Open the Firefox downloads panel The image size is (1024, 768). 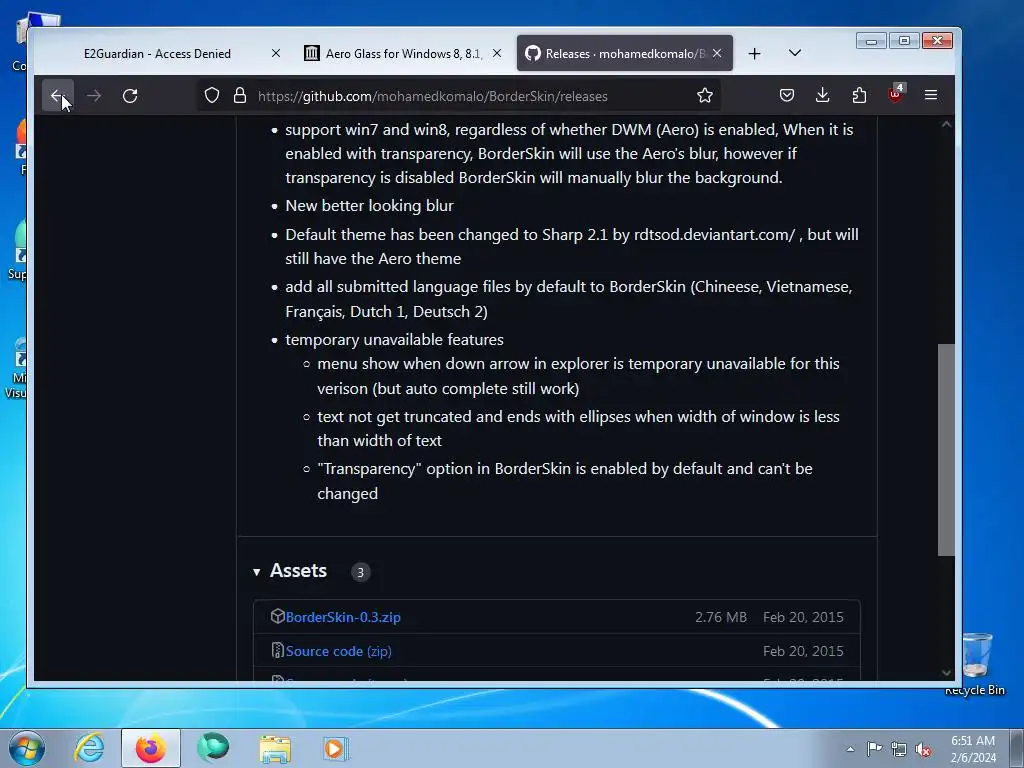click(x=823, y=95)
